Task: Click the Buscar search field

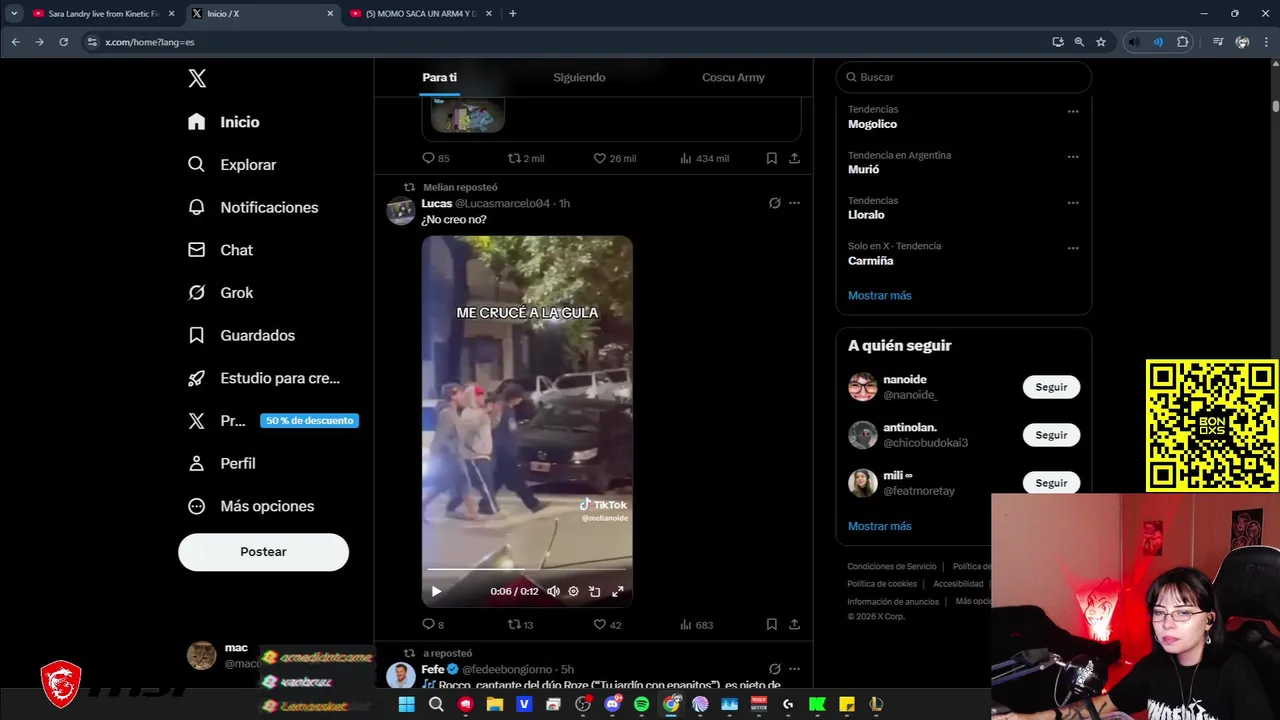Action: click(964, 77)
